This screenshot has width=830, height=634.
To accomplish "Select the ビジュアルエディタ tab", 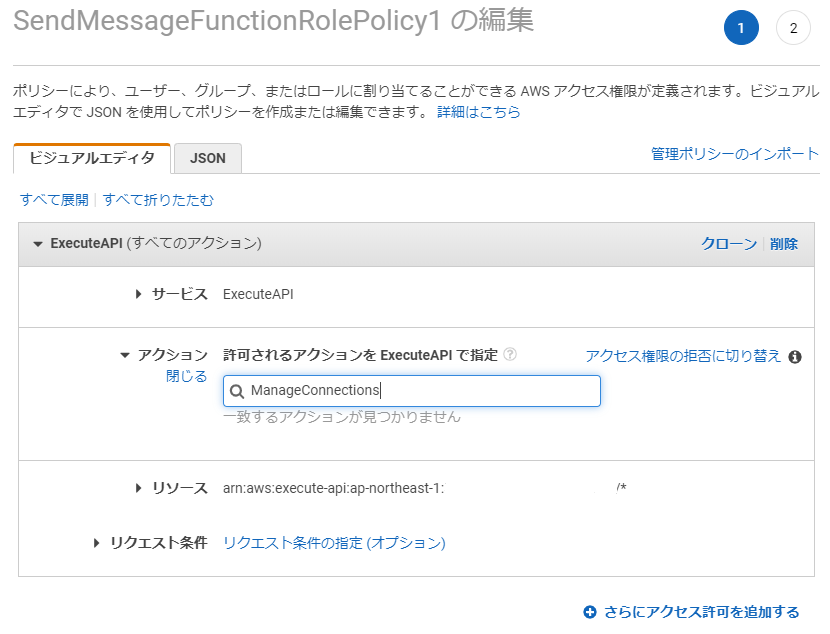I will [x=92, y=158].
